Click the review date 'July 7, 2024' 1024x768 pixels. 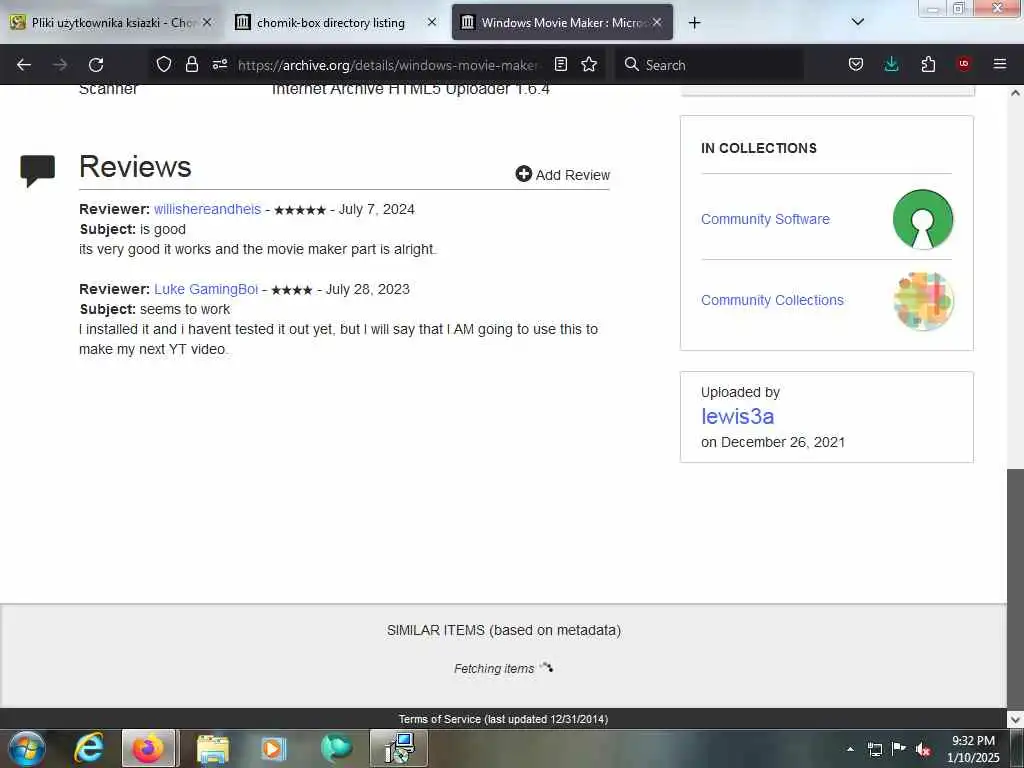tap(376, 209)
